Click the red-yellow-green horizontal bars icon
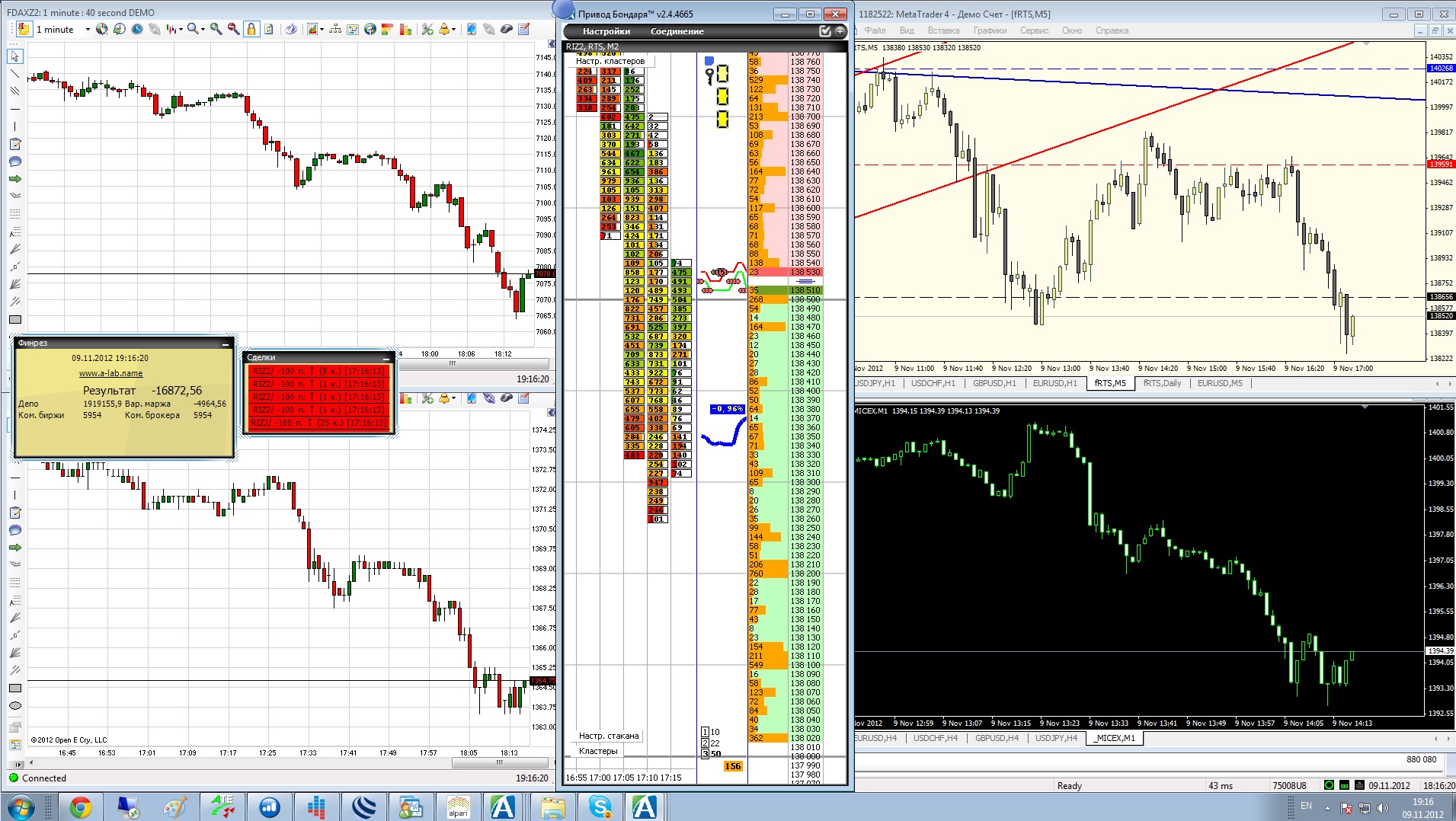Image resolution: width=1456 pixels, height=821 pixels. (388, 29)
